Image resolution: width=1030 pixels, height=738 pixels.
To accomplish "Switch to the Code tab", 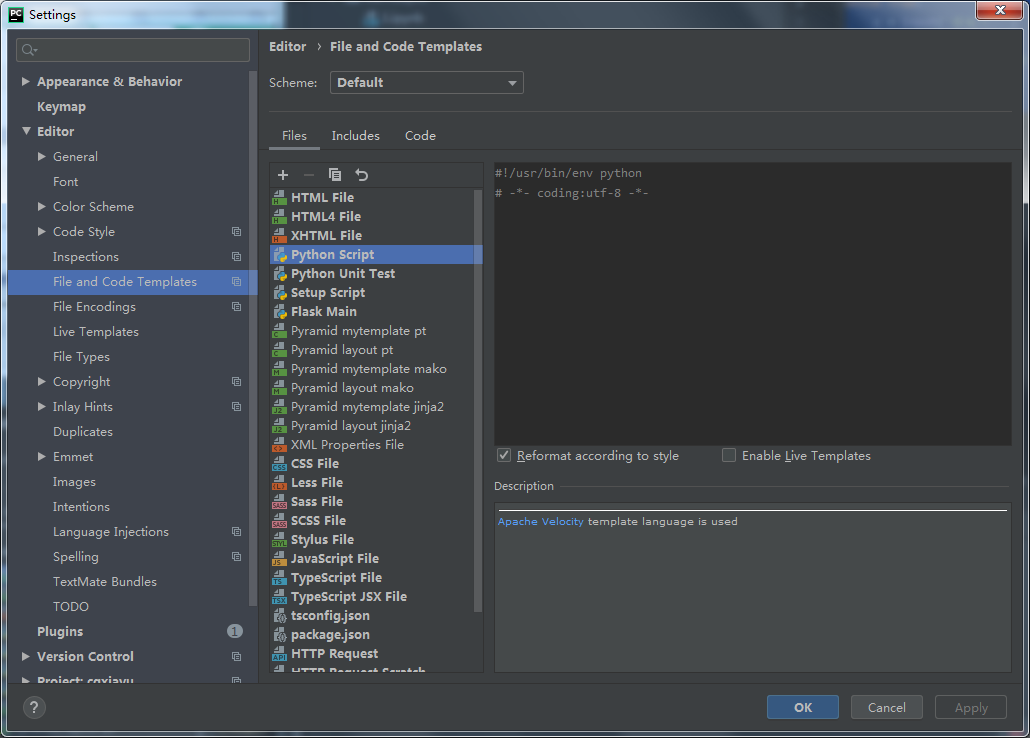I will pyautogui.click(x=420, y=135).
